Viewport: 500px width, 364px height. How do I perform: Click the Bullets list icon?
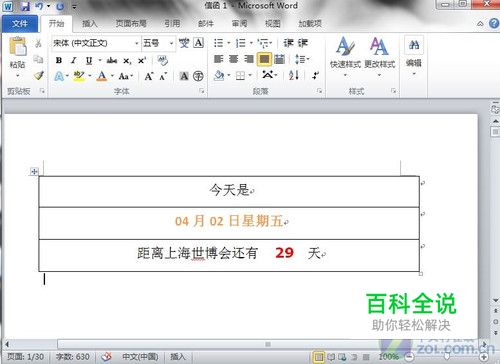coord(219,43)
